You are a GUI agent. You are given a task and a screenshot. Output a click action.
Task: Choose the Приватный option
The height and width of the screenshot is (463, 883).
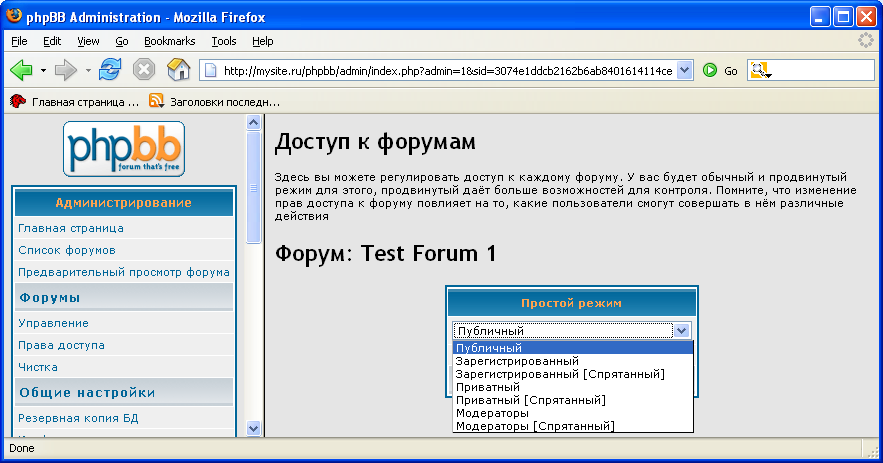point(573,387)
